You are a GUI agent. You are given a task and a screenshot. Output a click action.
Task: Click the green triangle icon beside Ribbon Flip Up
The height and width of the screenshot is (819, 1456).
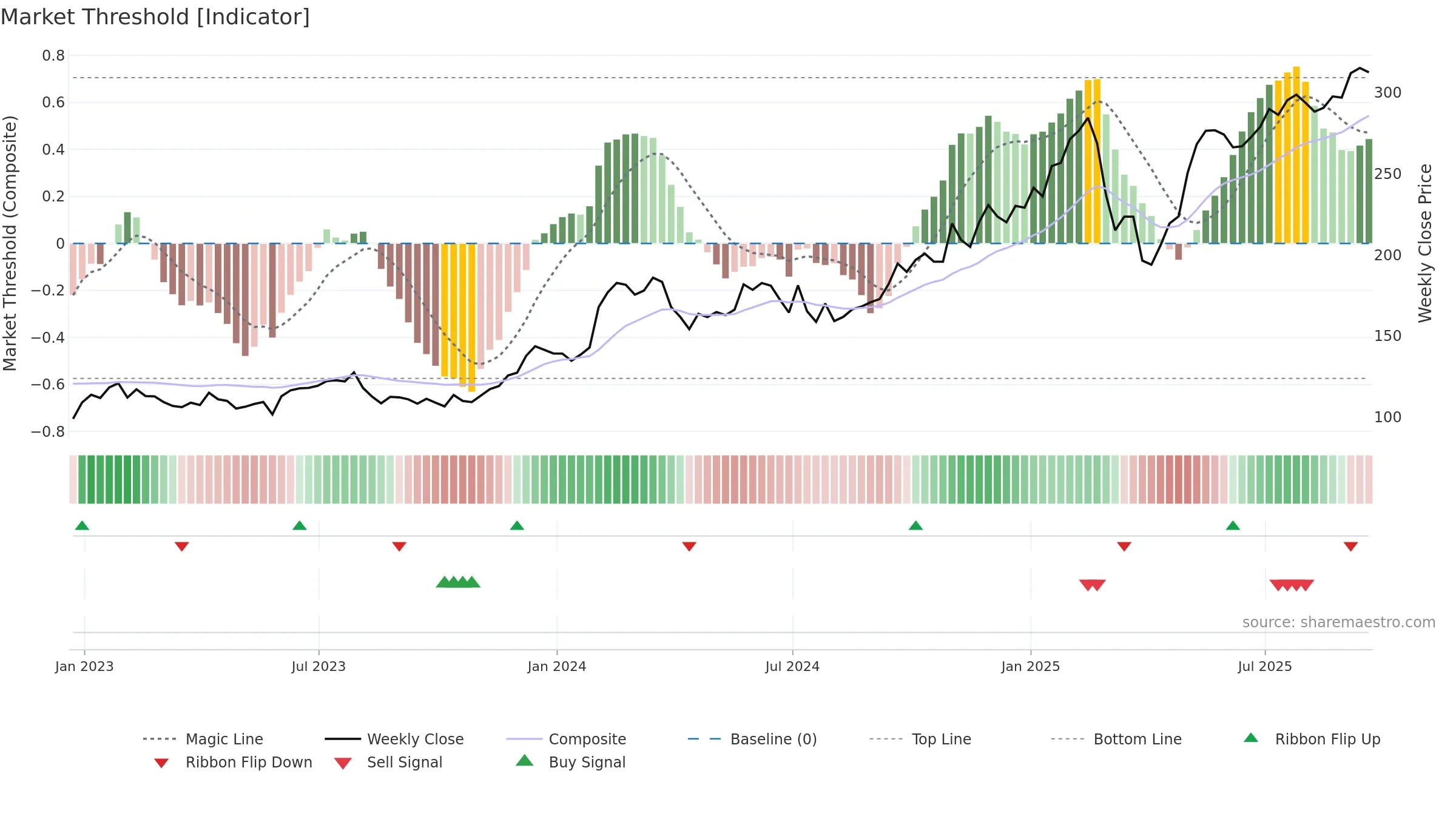(1251, 738)
